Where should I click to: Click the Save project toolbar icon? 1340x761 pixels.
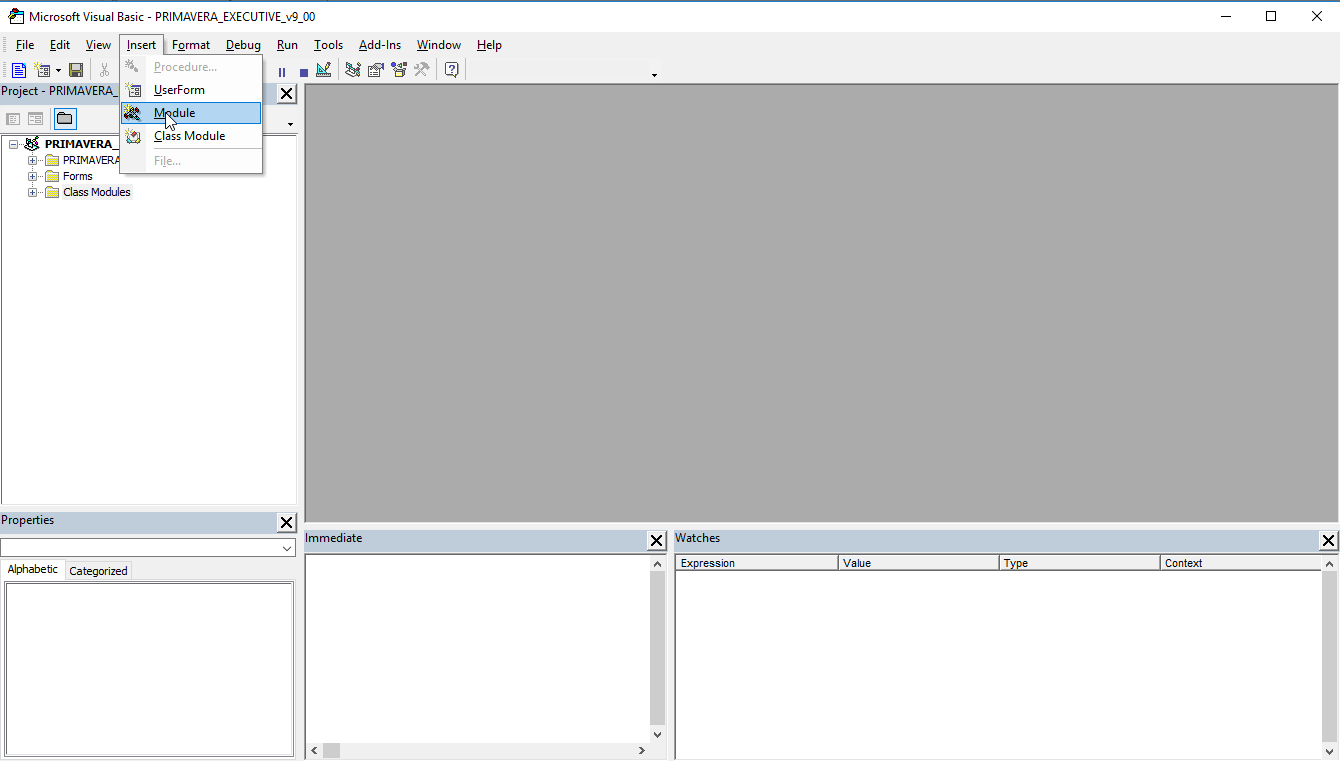[x=76, y=70]
